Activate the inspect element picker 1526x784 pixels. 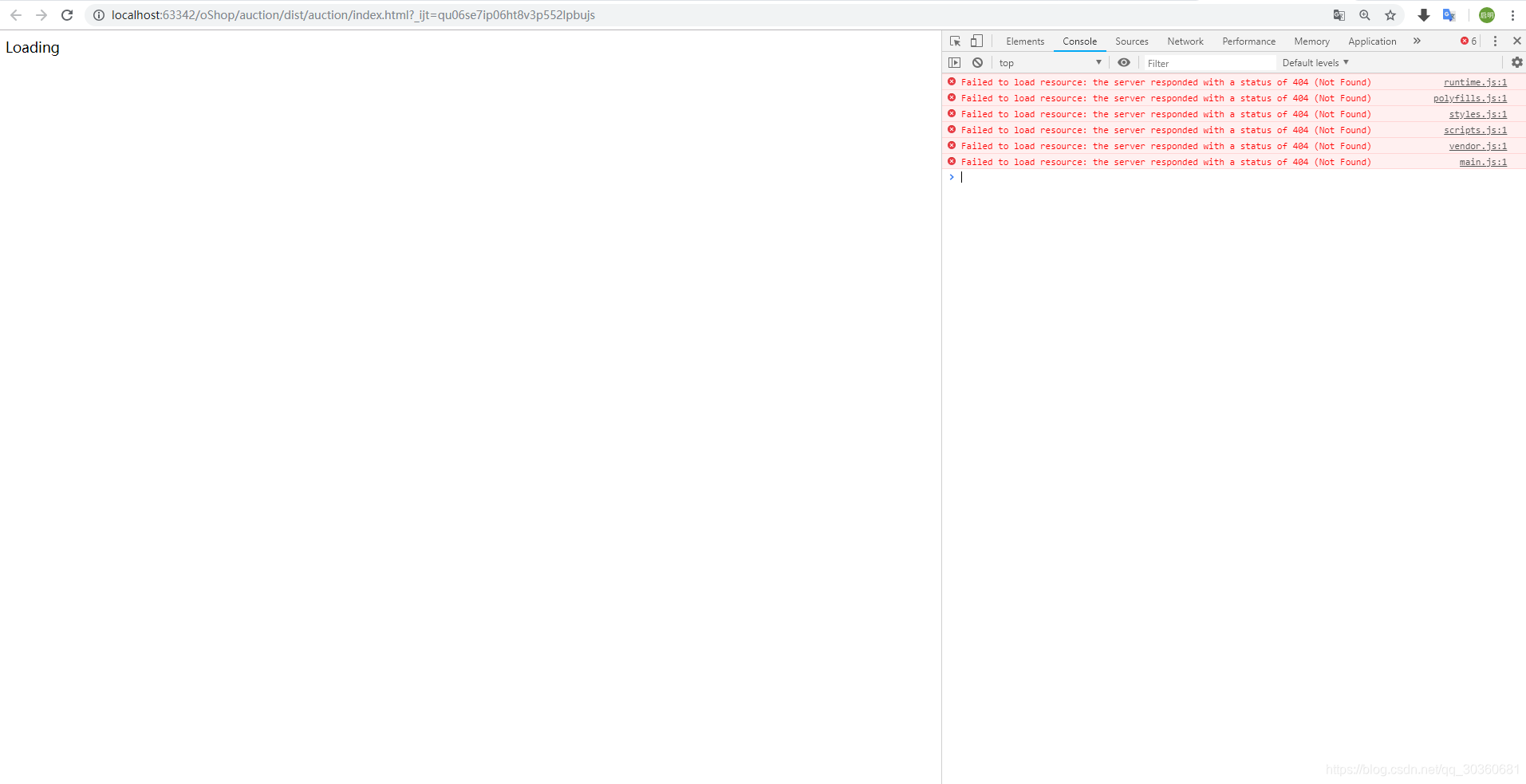click(x=955, y=41)
